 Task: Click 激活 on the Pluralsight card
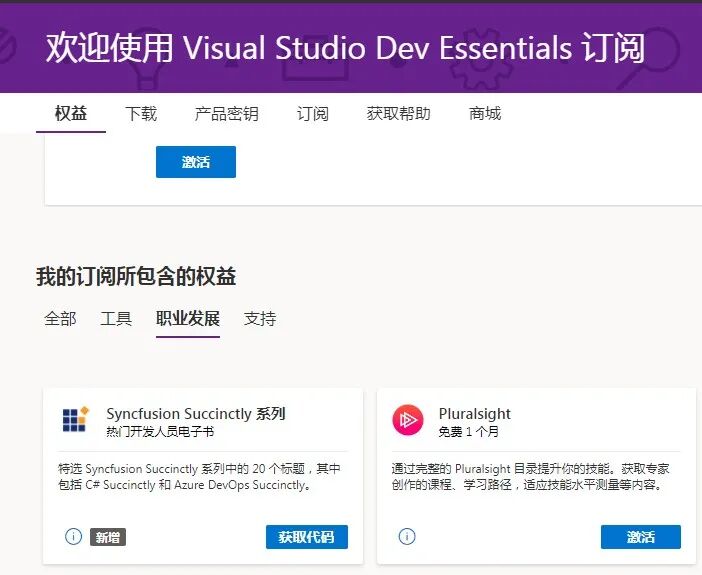point(641,537)
